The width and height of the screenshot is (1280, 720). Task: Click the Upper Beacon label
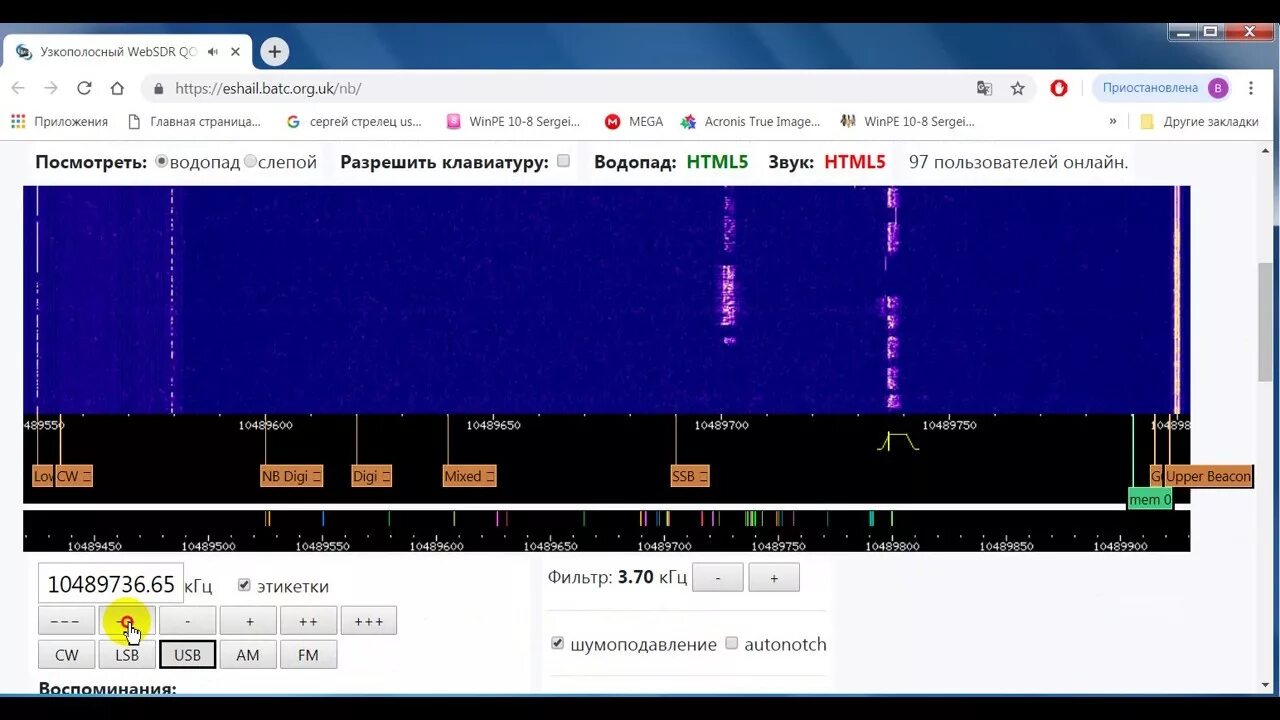[1207, 476]
